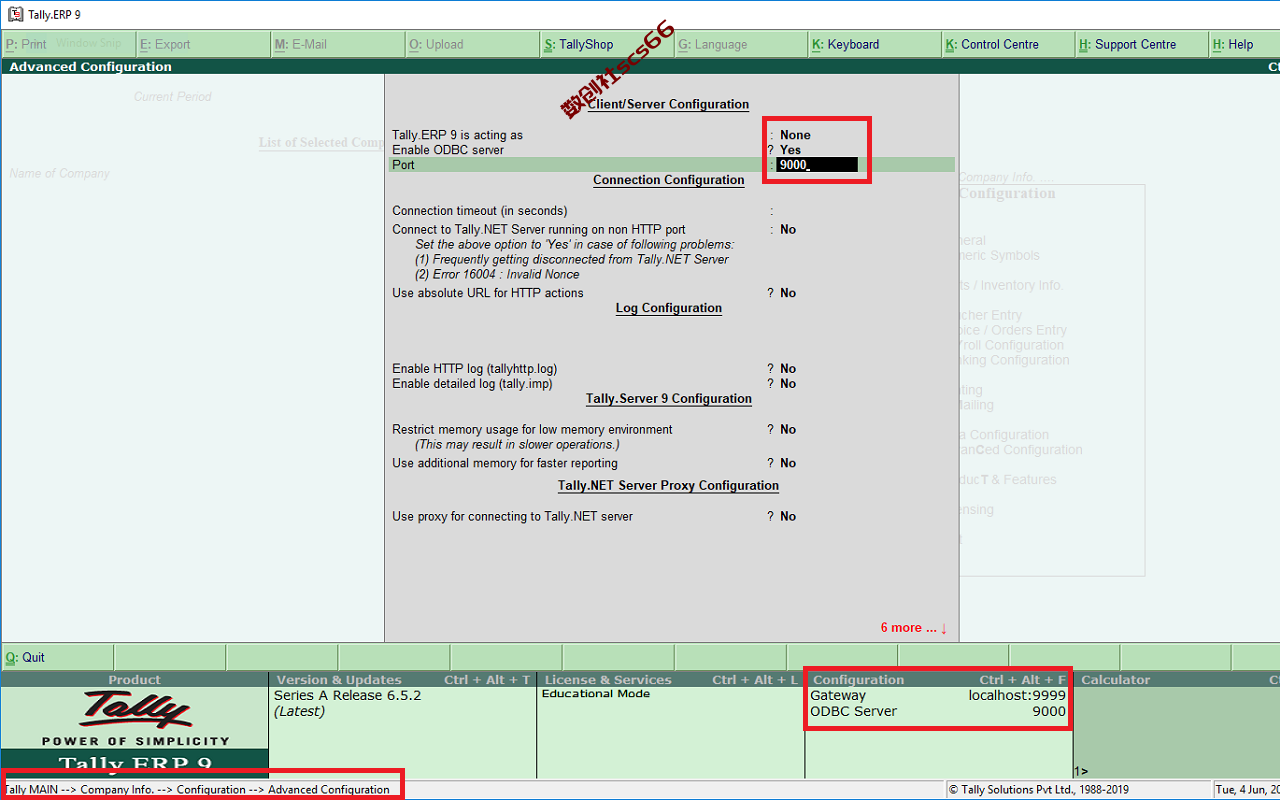Click the 'Current Period' background label
This screenshot has height=800, width=1280.
pos(173,97)
